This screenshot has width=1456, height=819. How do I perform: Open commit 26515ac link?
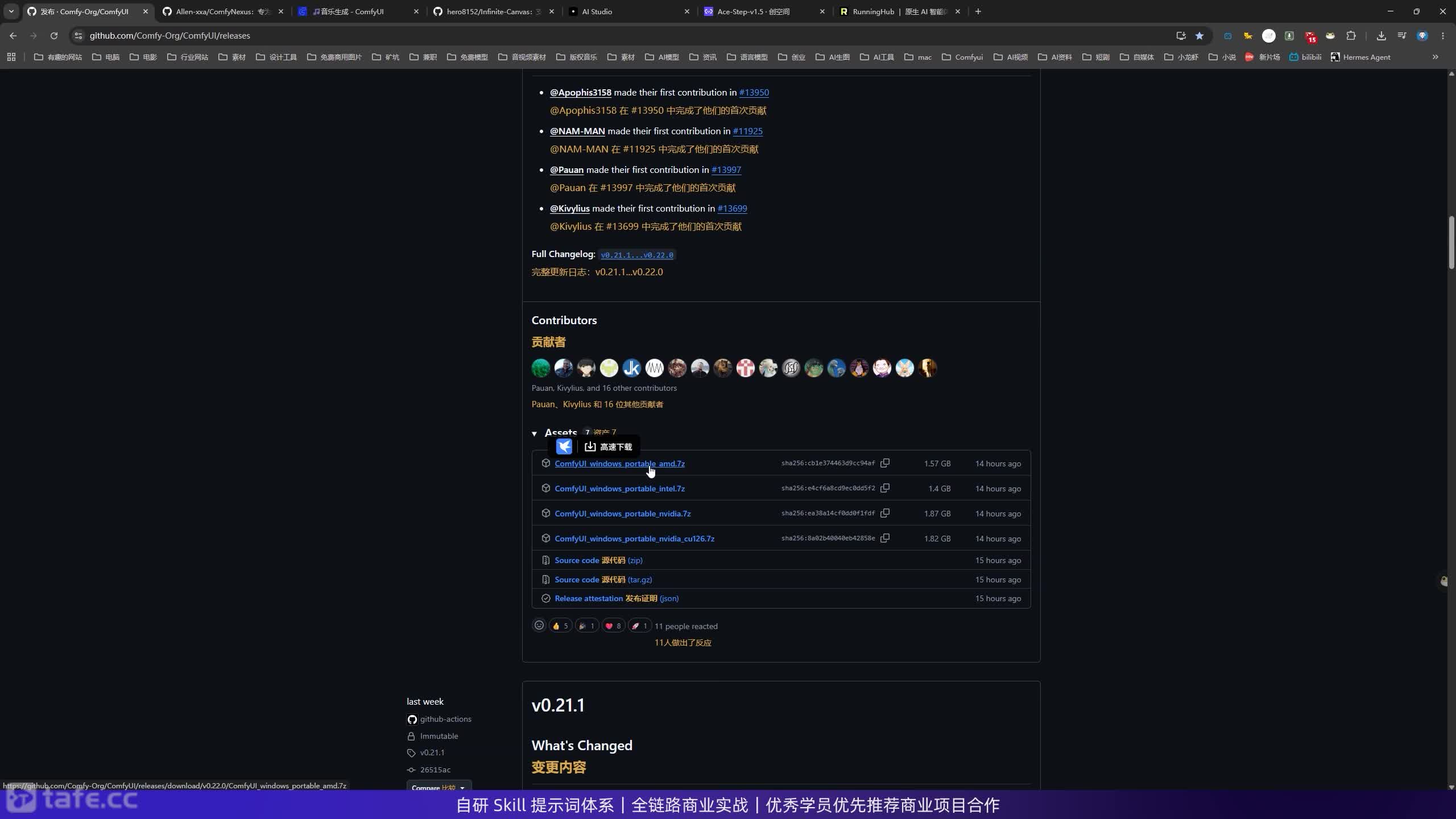tap(435, 770)
